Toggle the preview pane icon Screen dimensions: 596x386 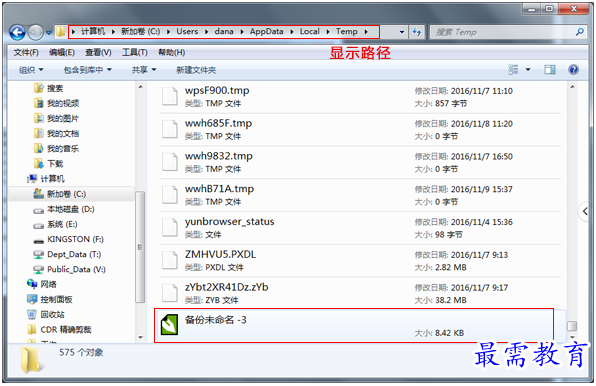(x=550, y=70)
